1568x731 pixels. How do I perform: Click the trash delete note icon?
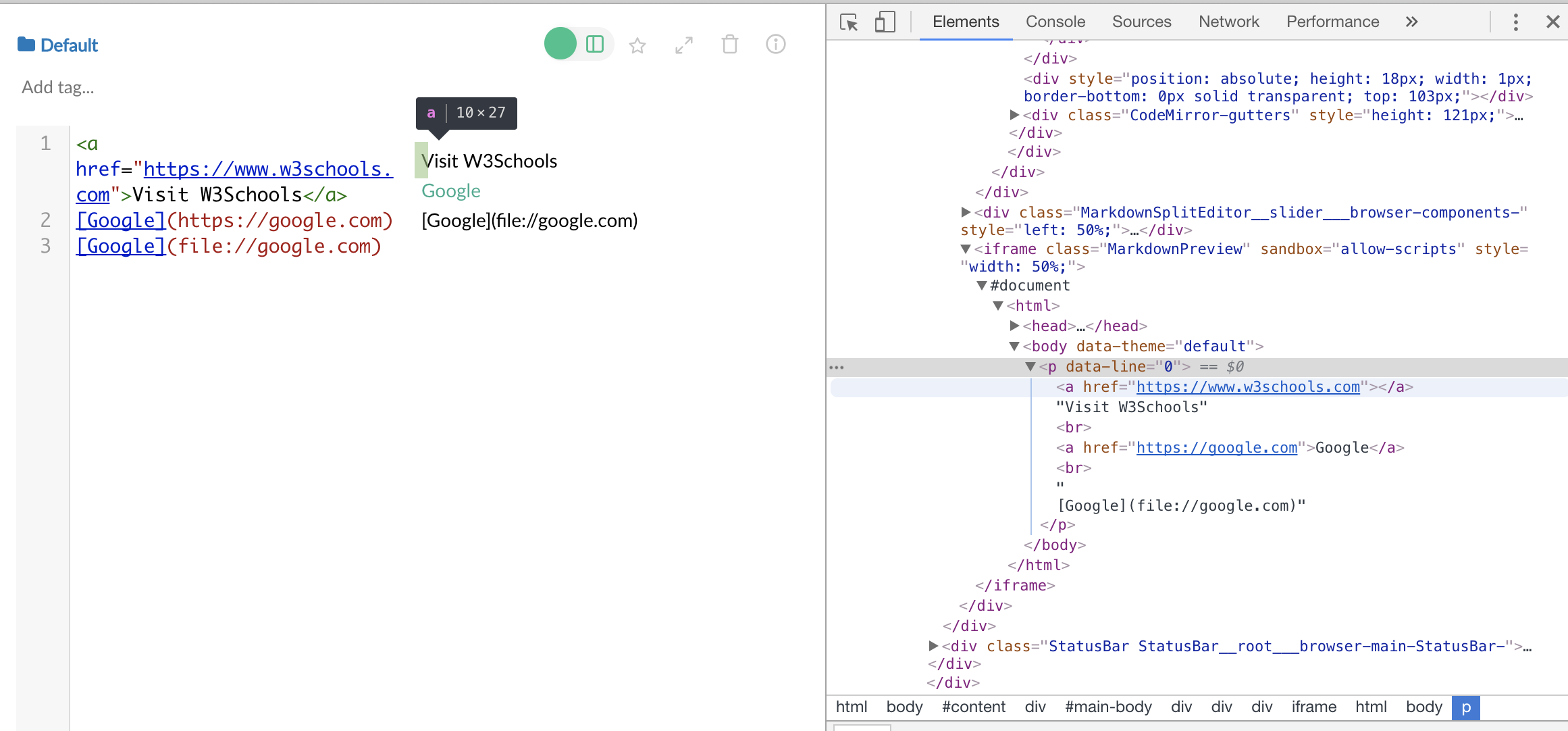(729, 45)
